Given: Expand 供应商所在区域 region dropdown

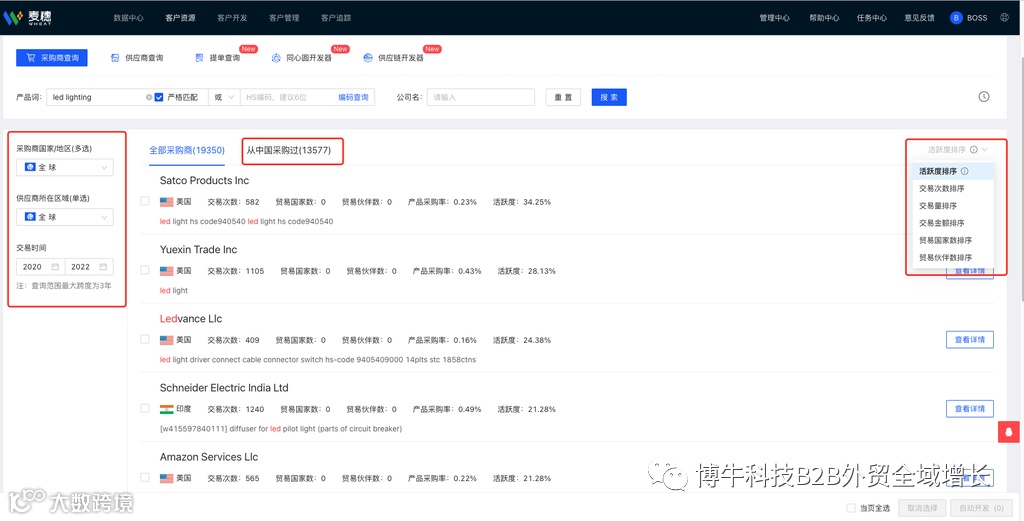Looking at the screenshot, I should click(65, 217).
